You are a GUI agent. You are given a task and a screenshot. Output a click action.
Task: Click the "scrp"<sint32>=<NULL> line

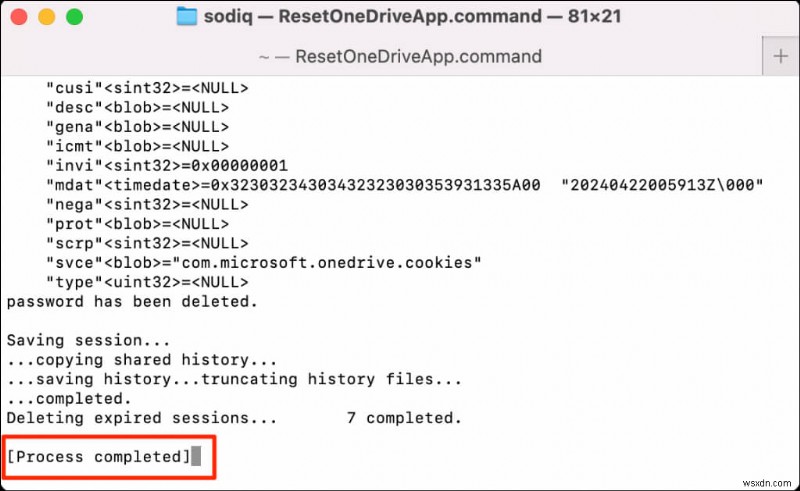[147, 243]
